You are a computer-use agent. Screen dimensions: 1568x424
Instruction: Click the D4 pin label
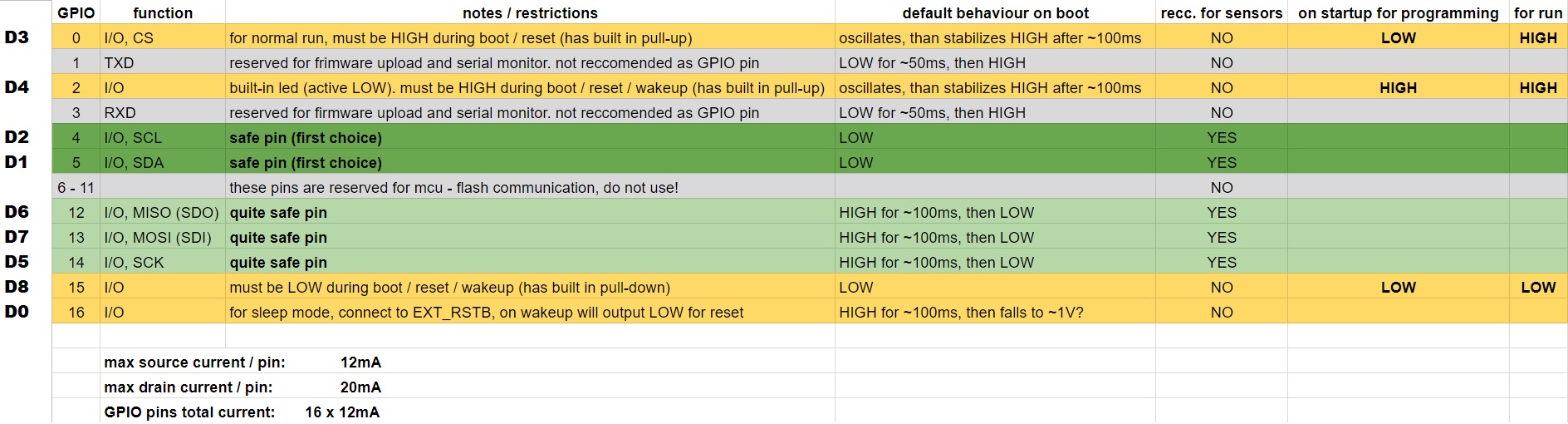click(17, 87)
